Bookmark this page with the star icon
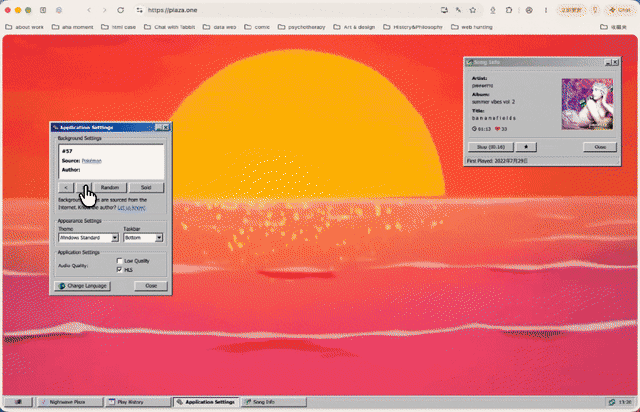This screenshot has height=412, width=640. tap(473, 10)
